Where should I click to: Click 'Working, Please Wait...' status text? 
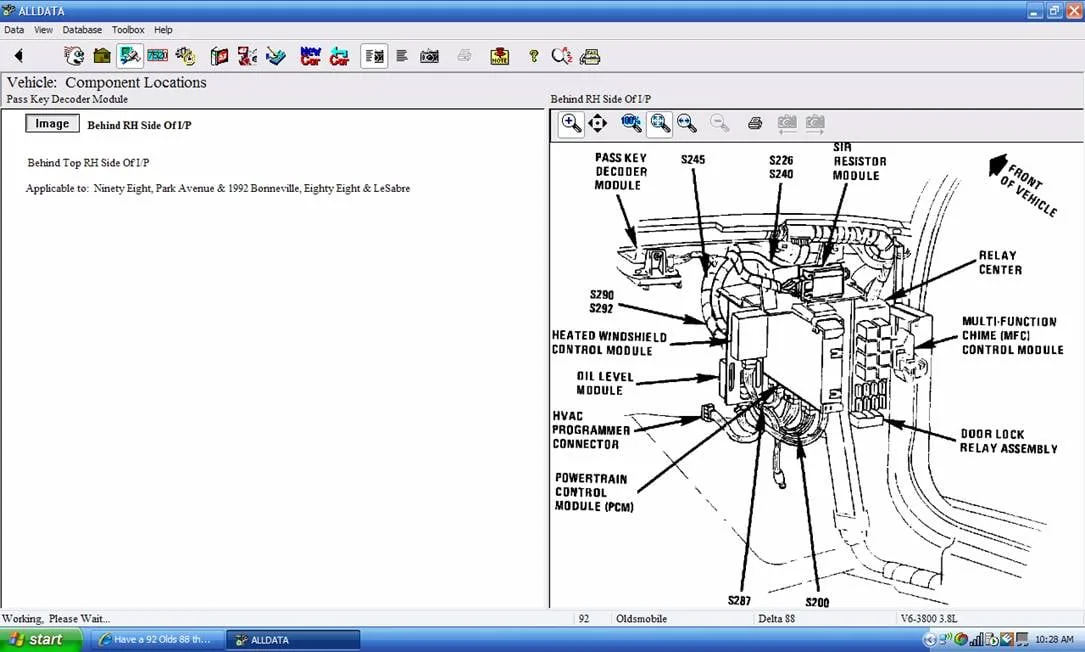tap(55, 619)
